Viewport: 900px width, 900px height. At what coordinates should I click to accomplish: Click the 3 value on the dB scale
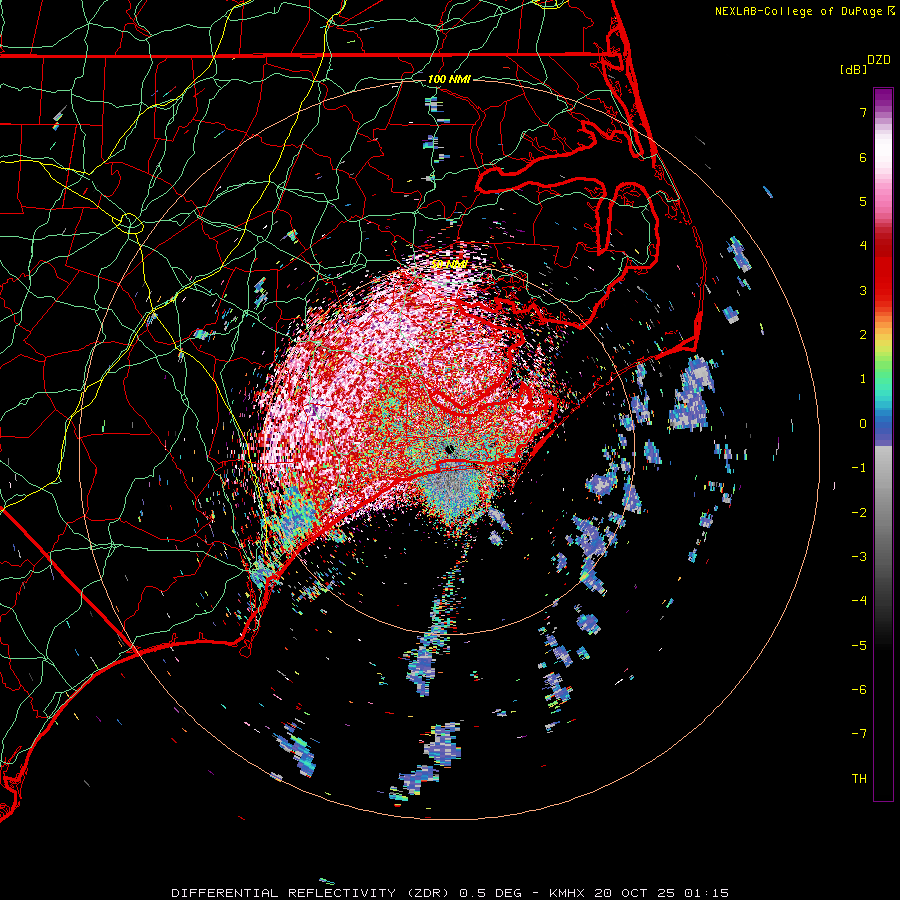863,290
